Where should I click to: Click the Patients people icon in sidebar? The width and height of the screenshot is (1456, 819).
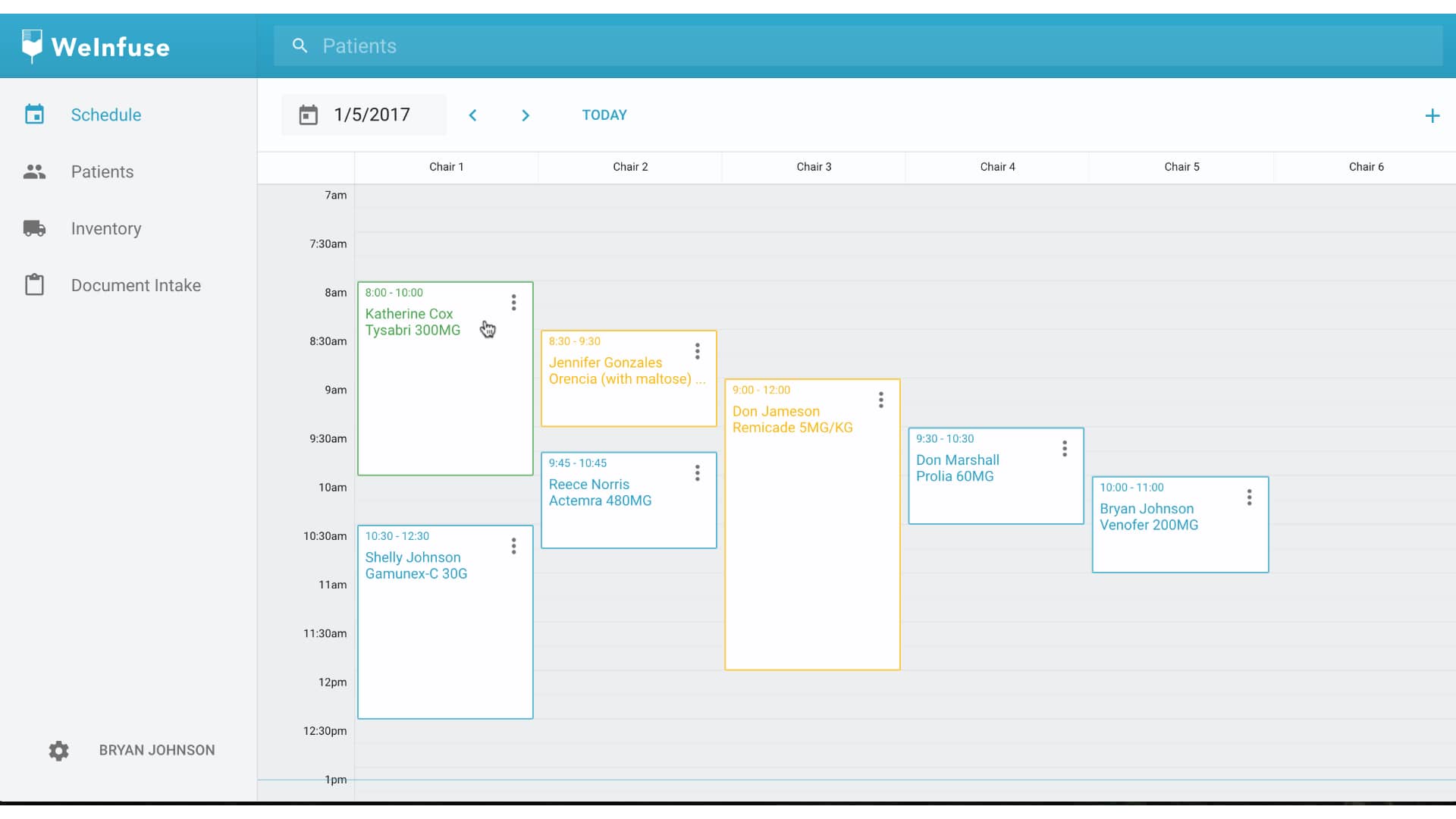point(34,171)
